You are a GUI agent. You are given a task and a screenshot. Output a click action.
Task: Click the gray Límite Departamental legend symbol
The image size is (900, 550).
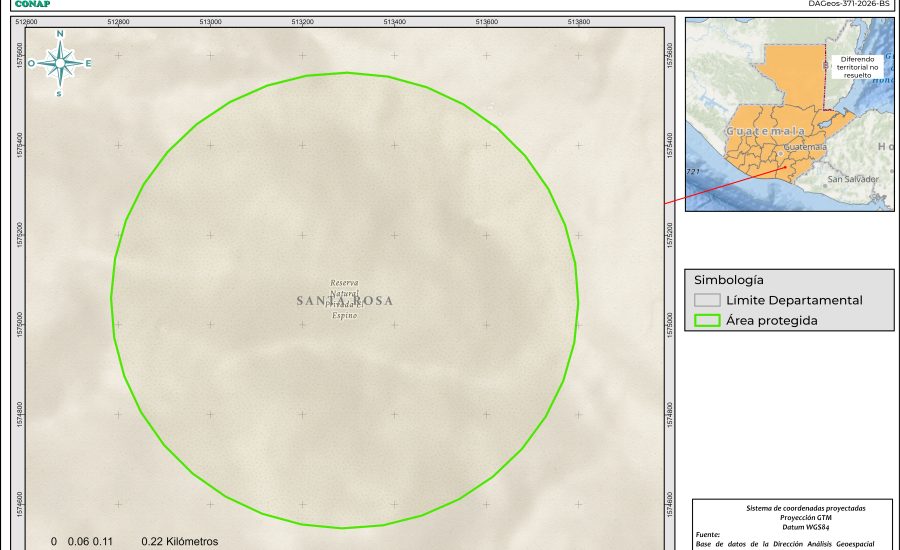[x=707, y=300]
